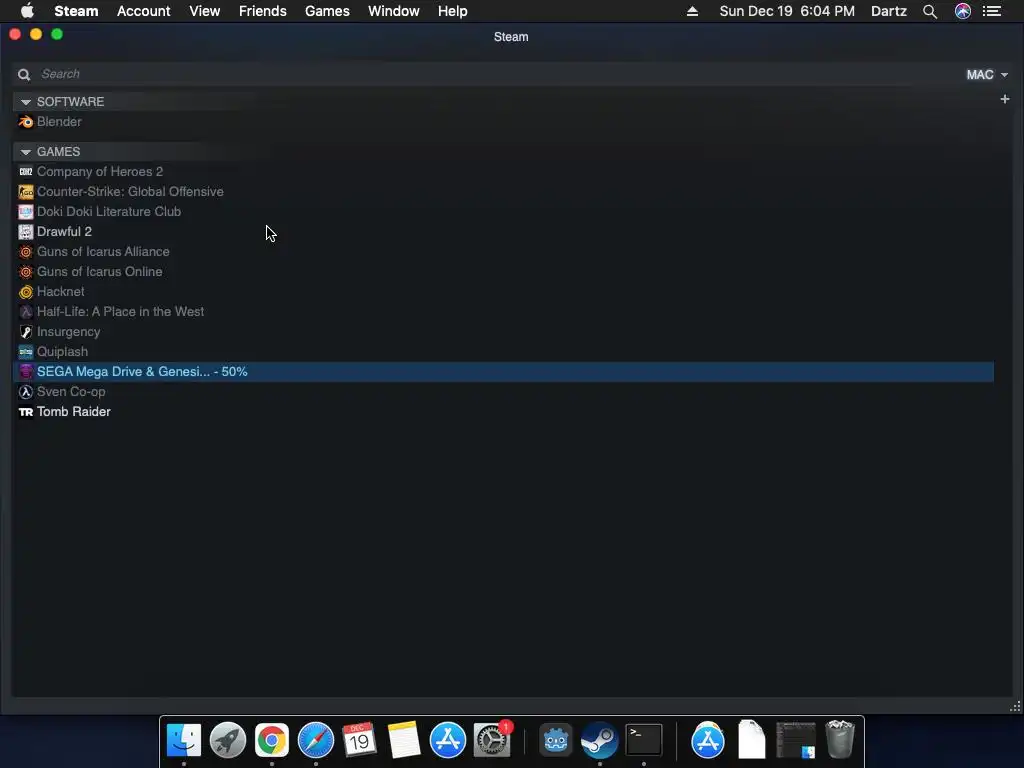The height and width of the screenshot is (768, 1024).
Task: Open Siri from the menu bar
Action: [963, 11]
